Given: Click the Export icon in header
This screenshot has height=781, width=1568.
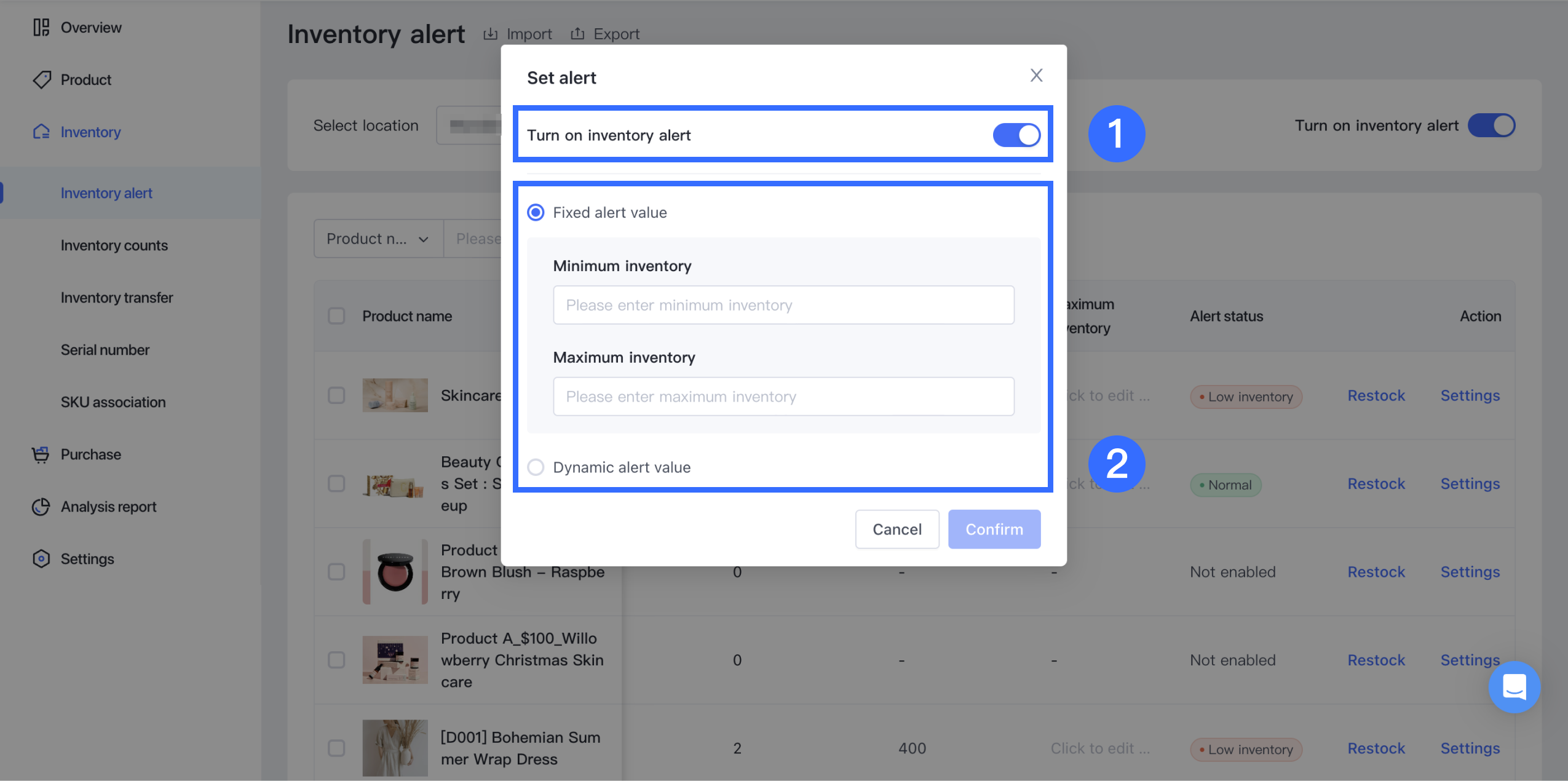Looking at the screenshot, I should pyautogui.click(x=577, y=34).
